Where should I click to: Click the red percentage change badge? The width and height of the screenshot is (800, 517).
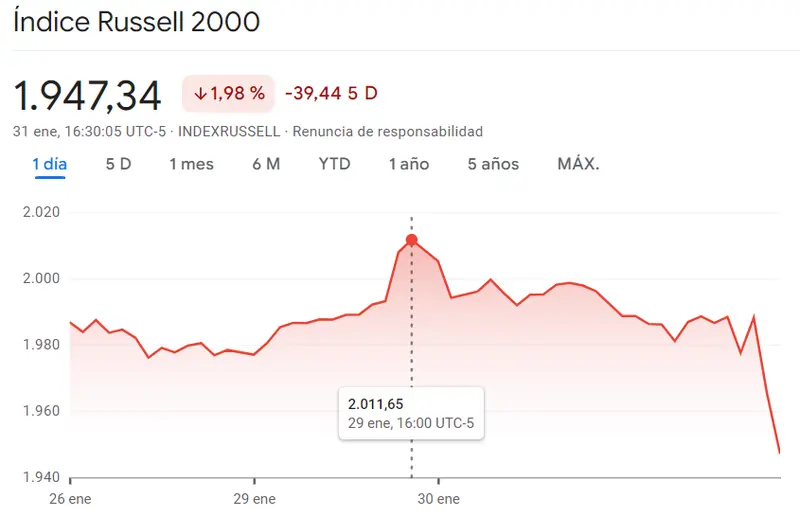228,94
